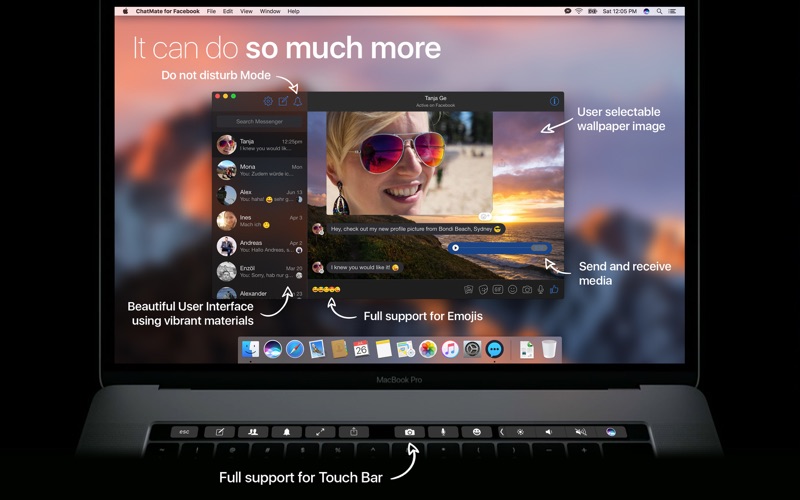Image resolution: width=800 pixels, height=500 pixels.
Task: Open the Edit menu
Action: [228, 11]
